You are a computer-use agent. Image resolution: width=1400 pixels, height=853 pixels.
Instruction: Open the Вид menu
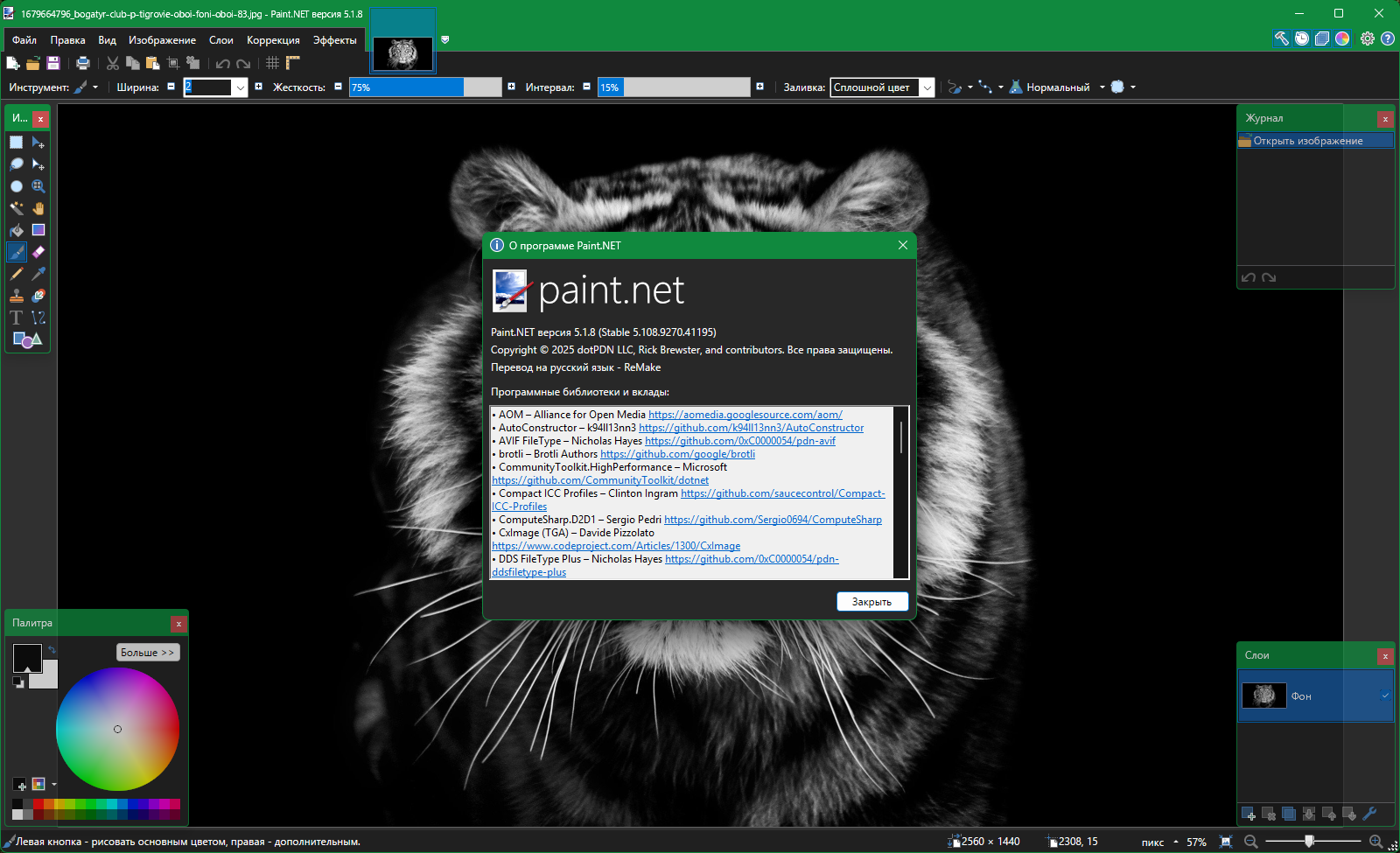[x=107, y=40]
